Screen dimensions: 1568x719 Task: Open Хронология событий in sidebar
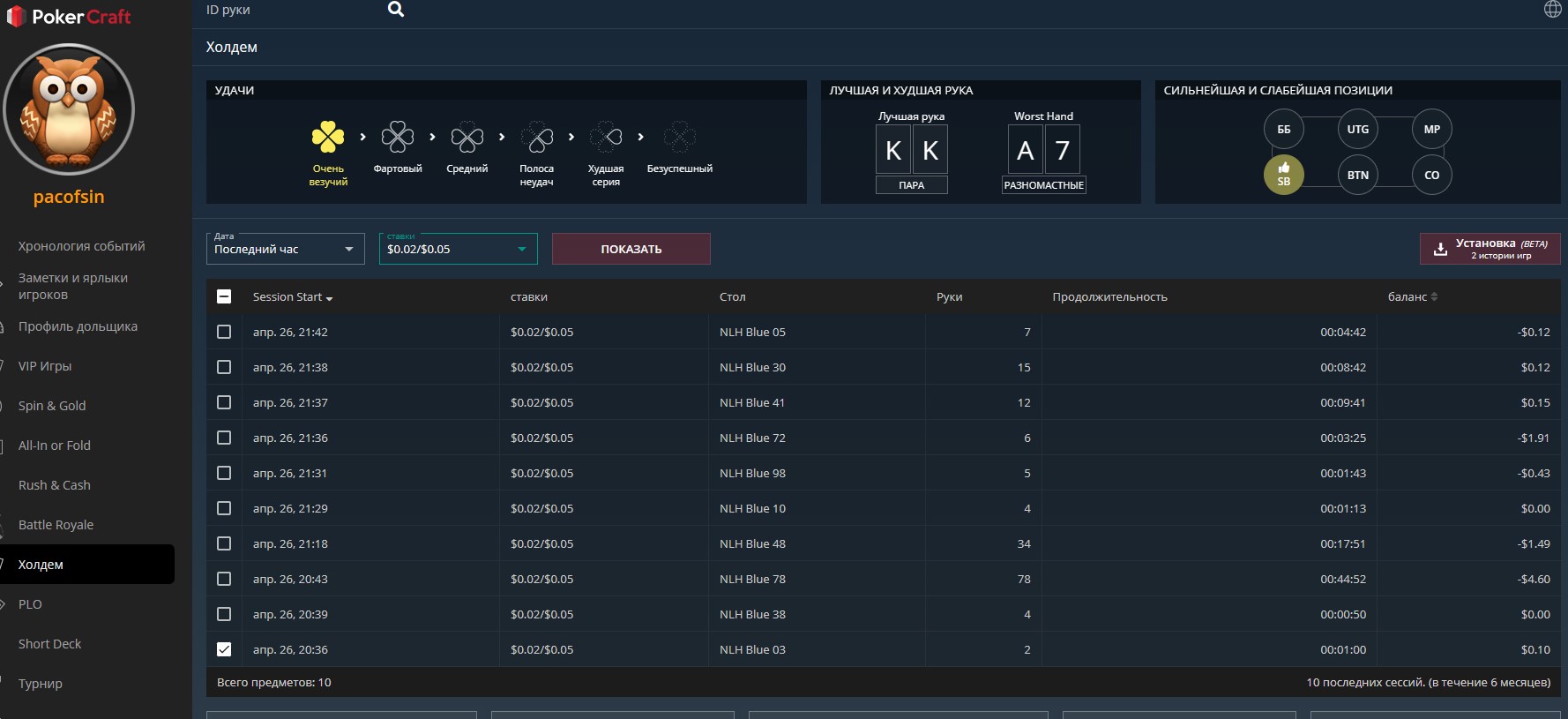point(82,246)
